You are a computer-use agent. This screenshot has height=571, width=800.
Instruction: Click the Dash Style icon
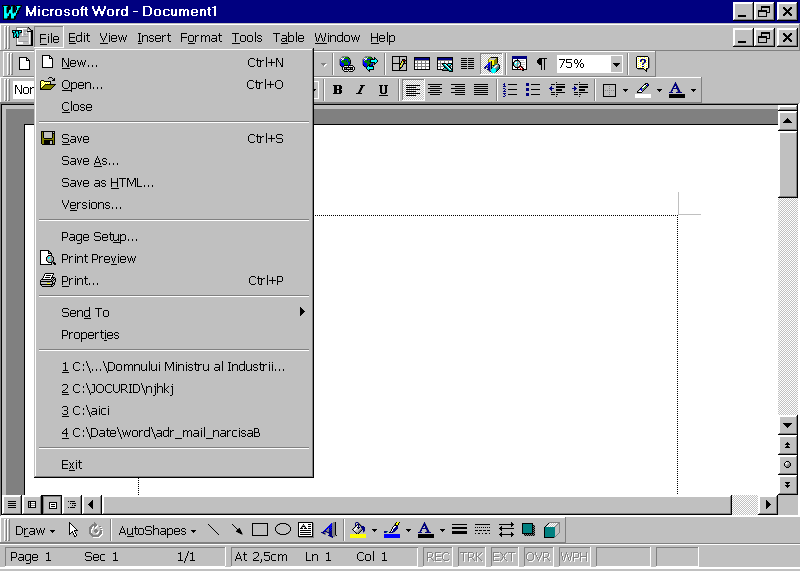click(x=482, y=530)
